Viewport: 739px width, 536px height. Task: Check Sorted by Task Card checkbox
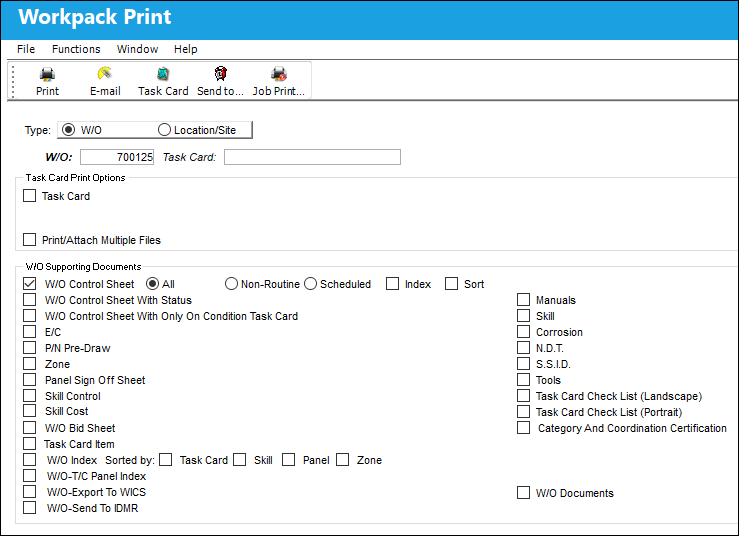click(x=165, y=460)
